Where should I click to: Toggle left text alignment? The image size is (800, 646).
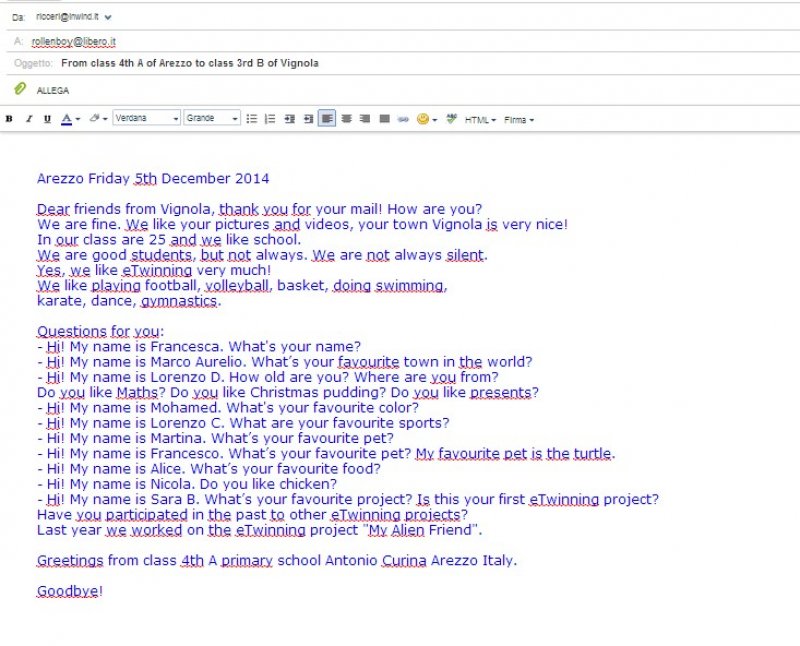(x=327, y=119)
